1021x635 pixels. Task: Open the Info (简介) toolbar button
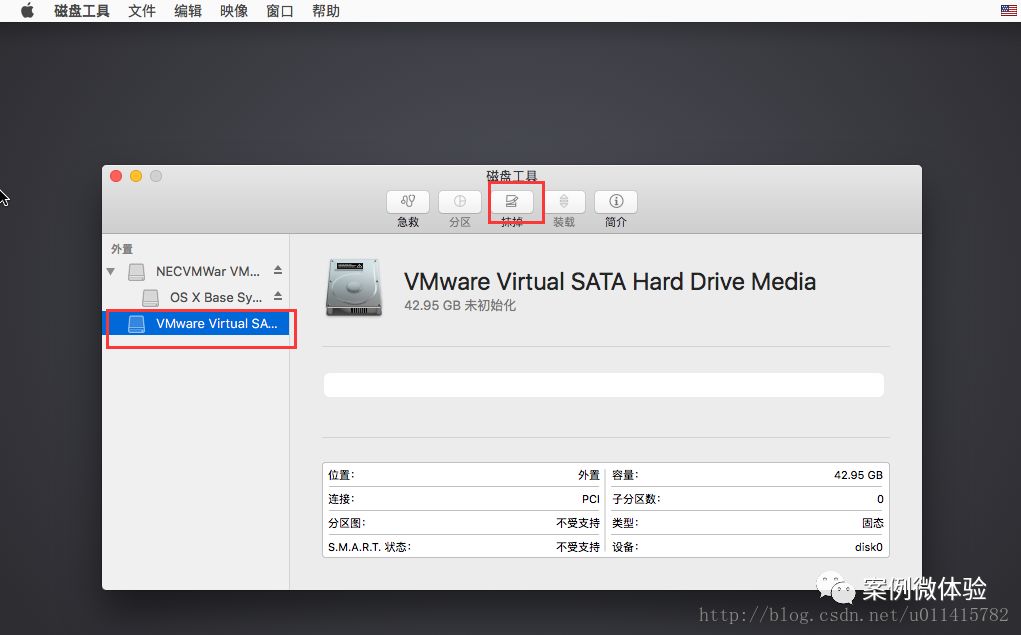point(616,202)
